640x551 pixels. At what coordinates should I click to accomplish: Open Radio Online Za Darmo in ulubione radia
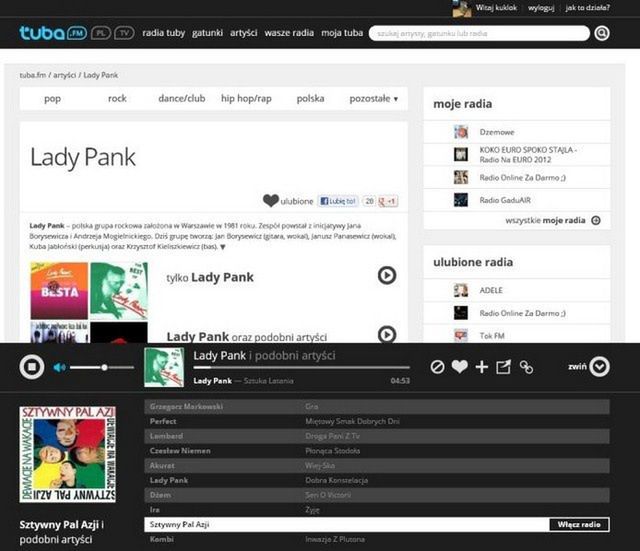[522, 313]
